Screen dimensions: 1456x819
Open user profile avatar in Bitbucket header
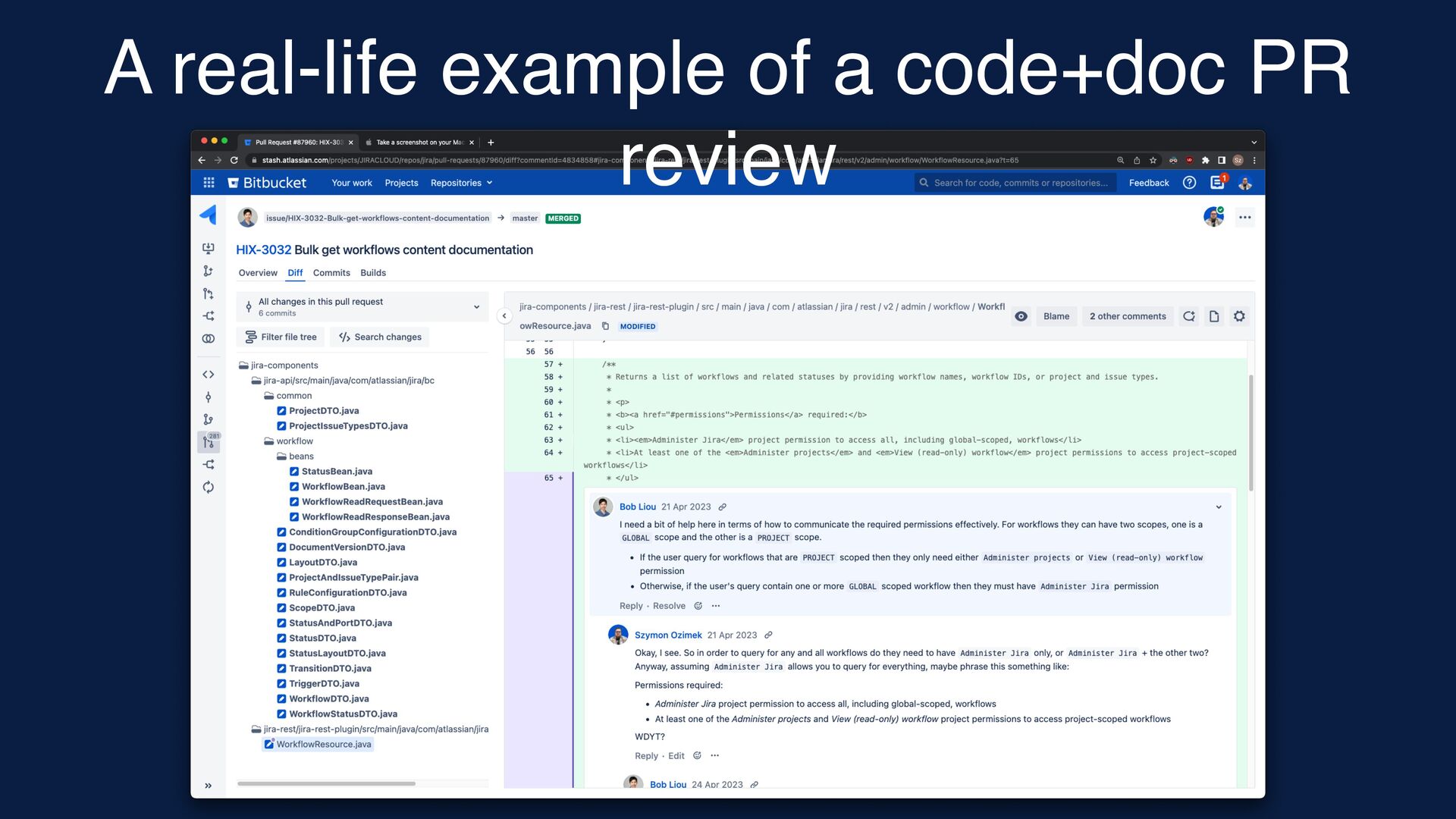(x=1244, y=183)
